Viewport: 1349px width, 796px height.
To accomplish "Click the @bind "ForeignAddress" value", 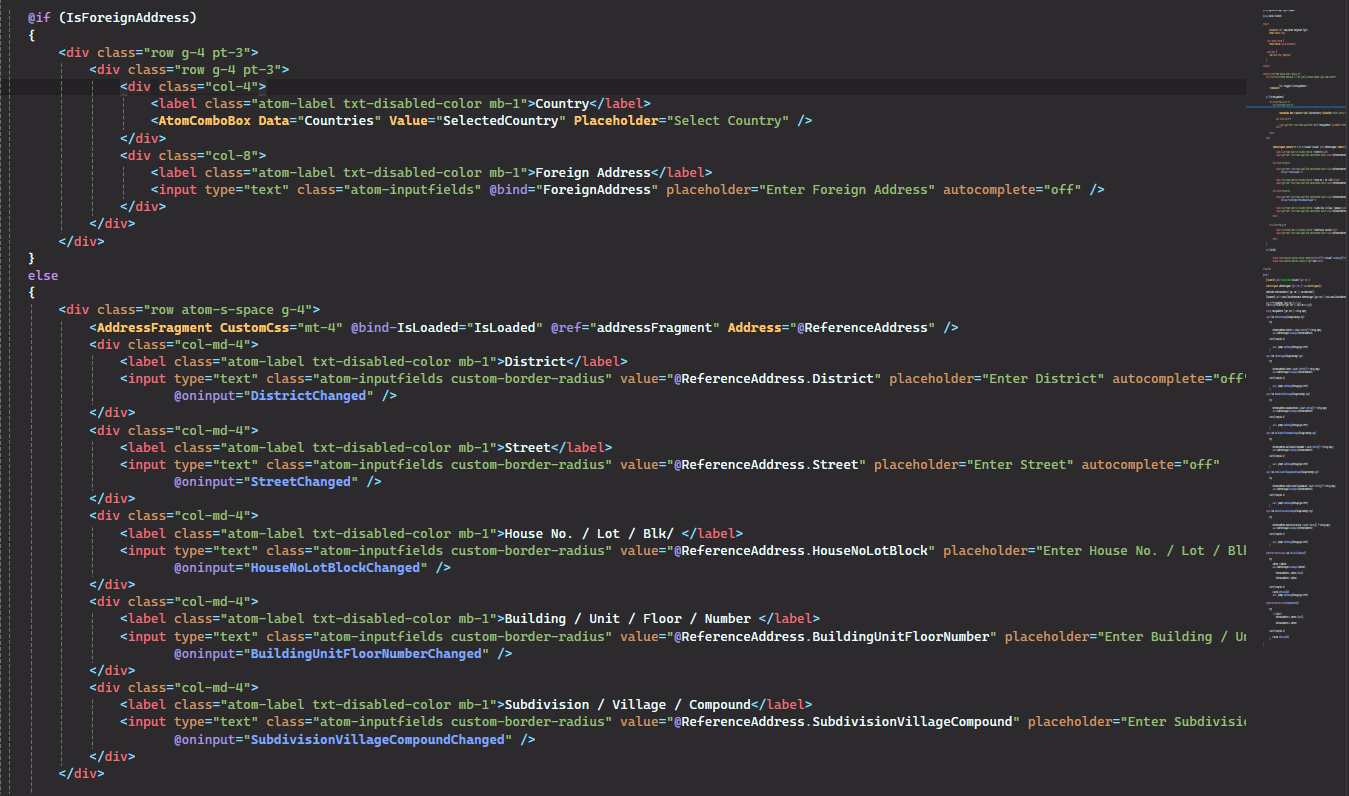I will tap(597, 189).
